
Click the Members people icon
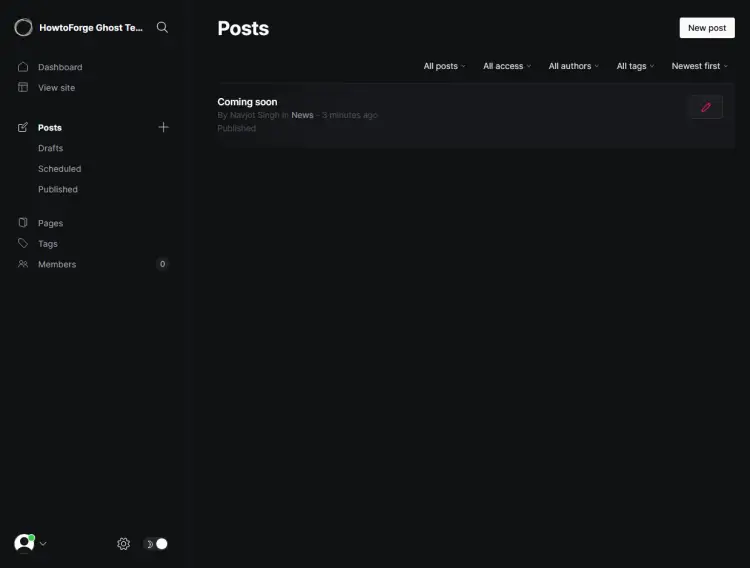[x=22, y=264]
